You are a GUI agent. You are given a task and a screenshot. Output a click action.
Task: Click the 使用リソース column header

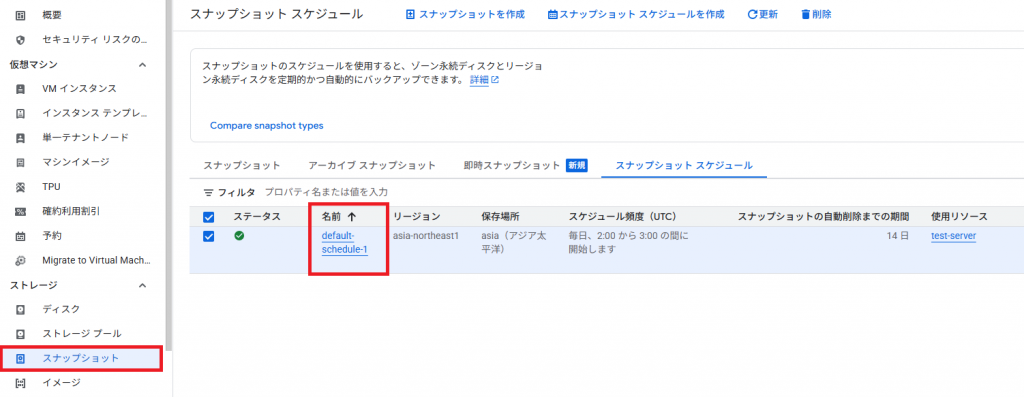(959, 217)
